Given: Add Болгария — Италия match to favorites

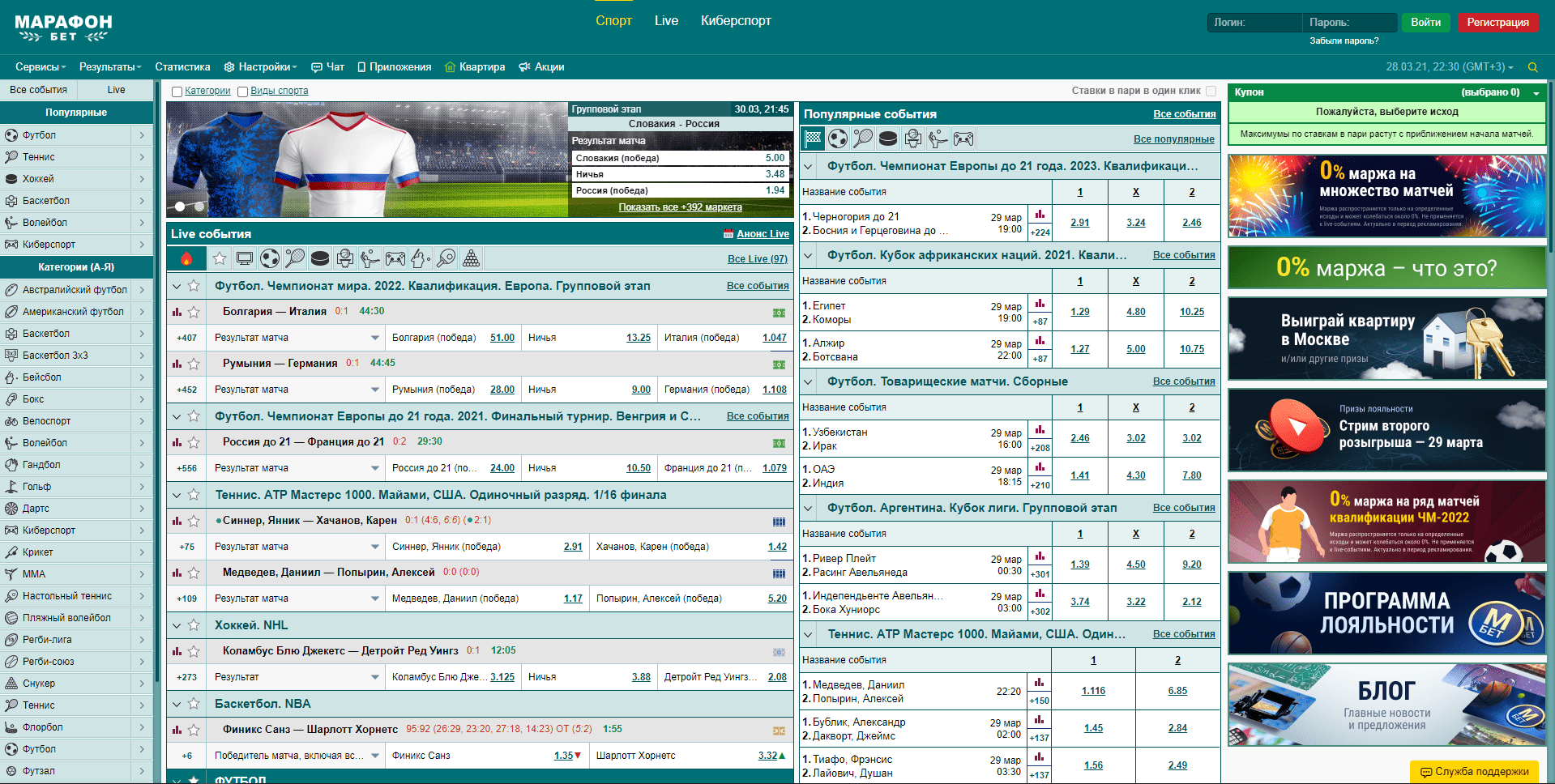Looking at the screenshot, I should click(194, 312).
